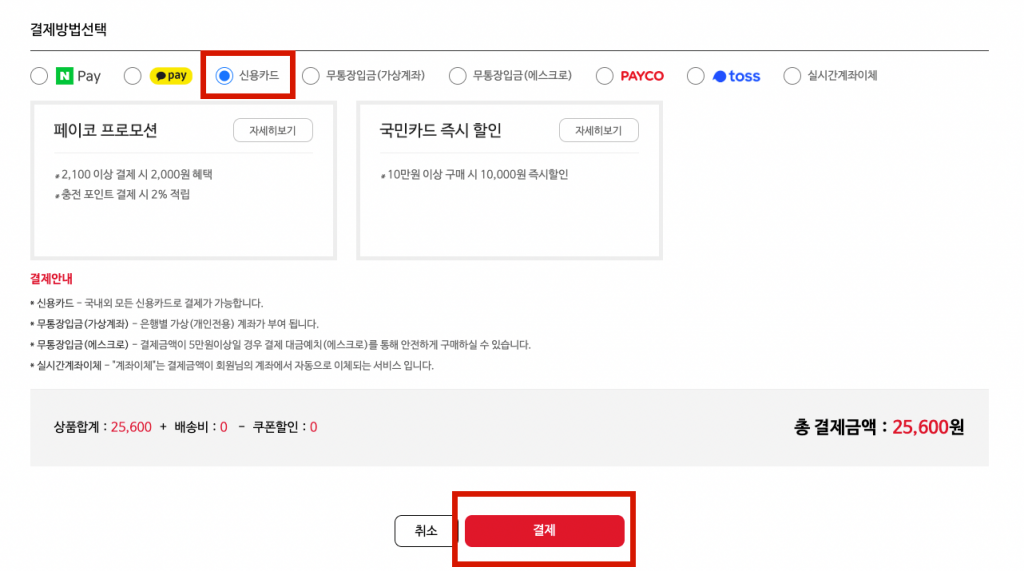Select the 무통장입금(가상계좌) radio button
Viewport: 1024px width, 571px height.
[310, 76]
